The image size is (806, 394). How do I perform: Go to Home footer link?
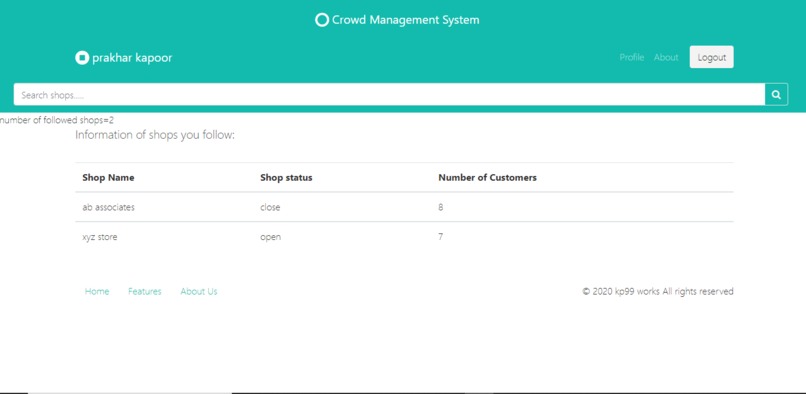pos(97,291)
